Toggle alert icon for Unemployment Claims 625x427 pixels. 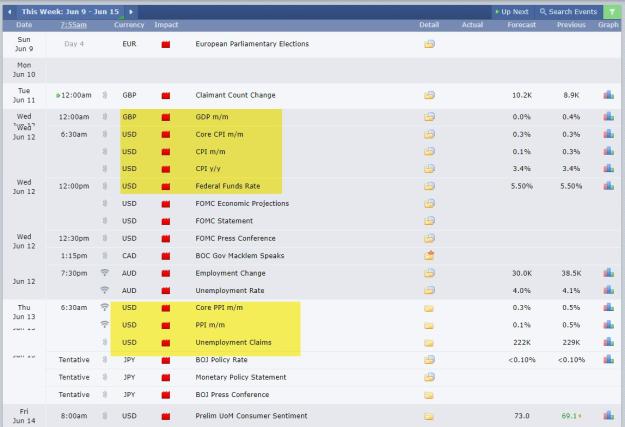tap(105, 342)
